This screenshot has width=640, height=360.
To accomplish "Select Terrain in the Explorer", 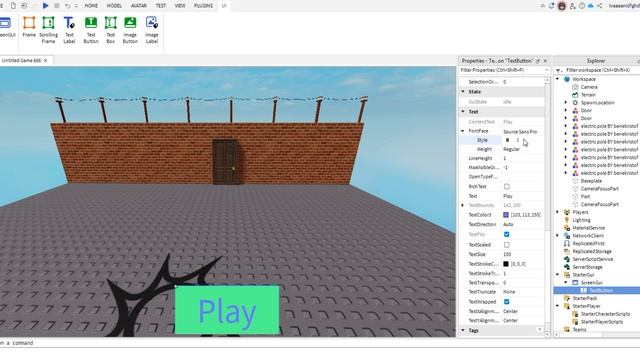I will pyautogui.click(x=588, y=95).
